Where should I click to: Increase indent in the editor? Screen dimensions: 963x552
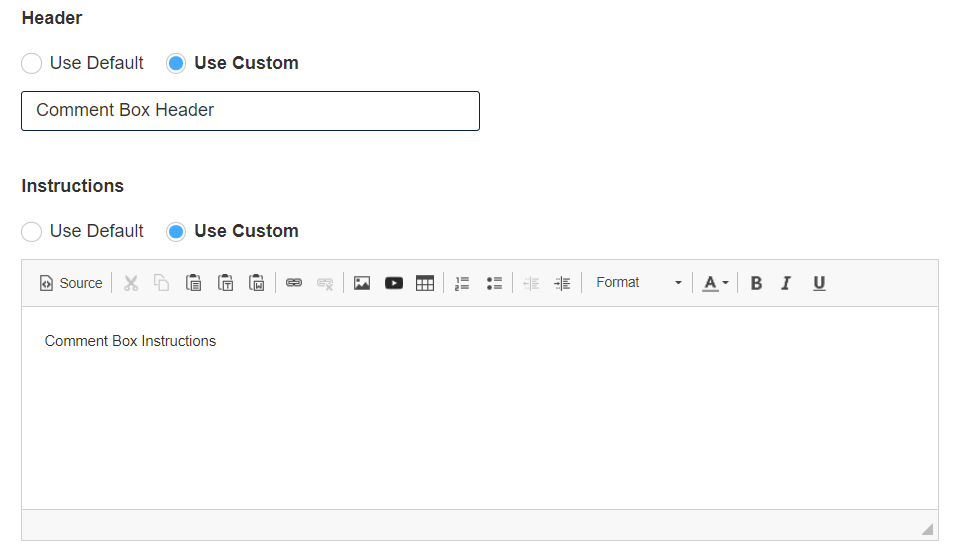[562, 283]
